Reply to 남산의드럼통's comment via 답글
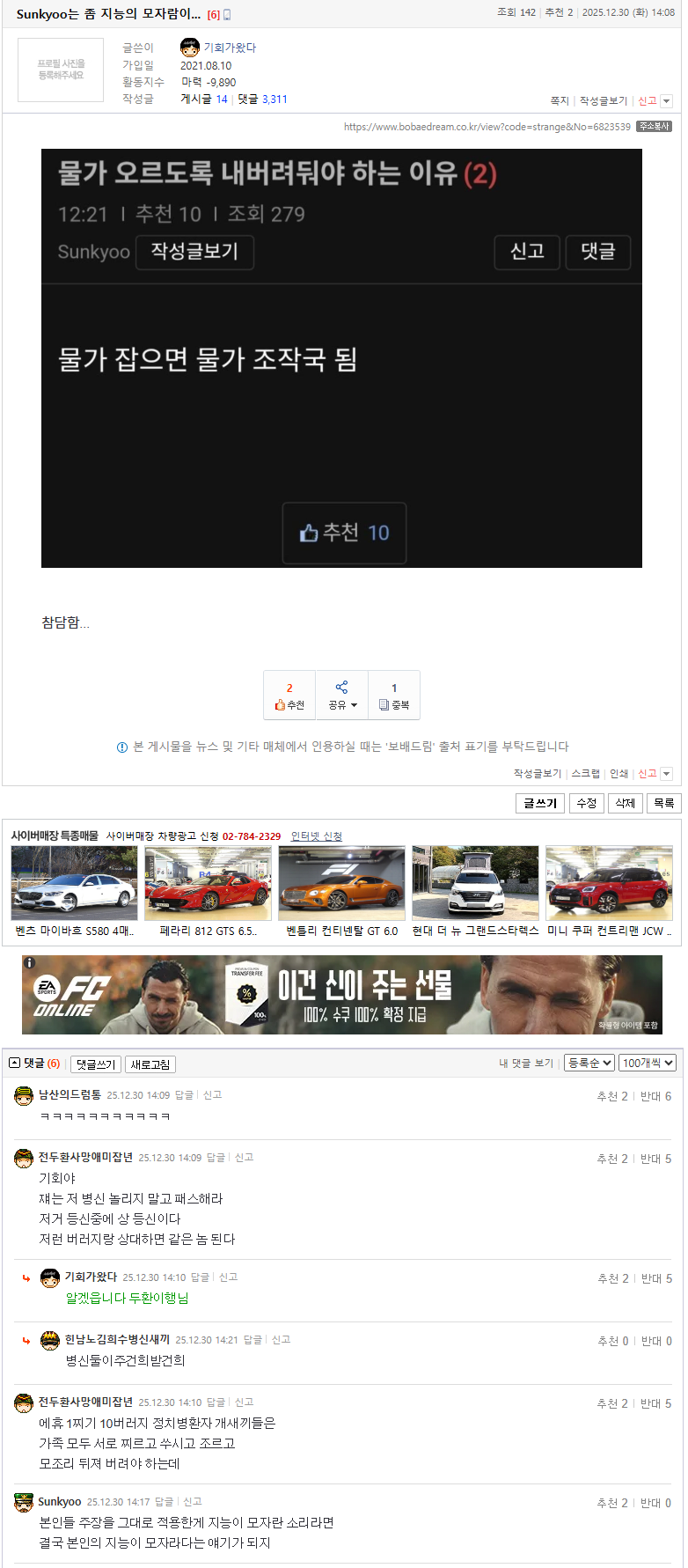688x1568 pixels. 184,1095
